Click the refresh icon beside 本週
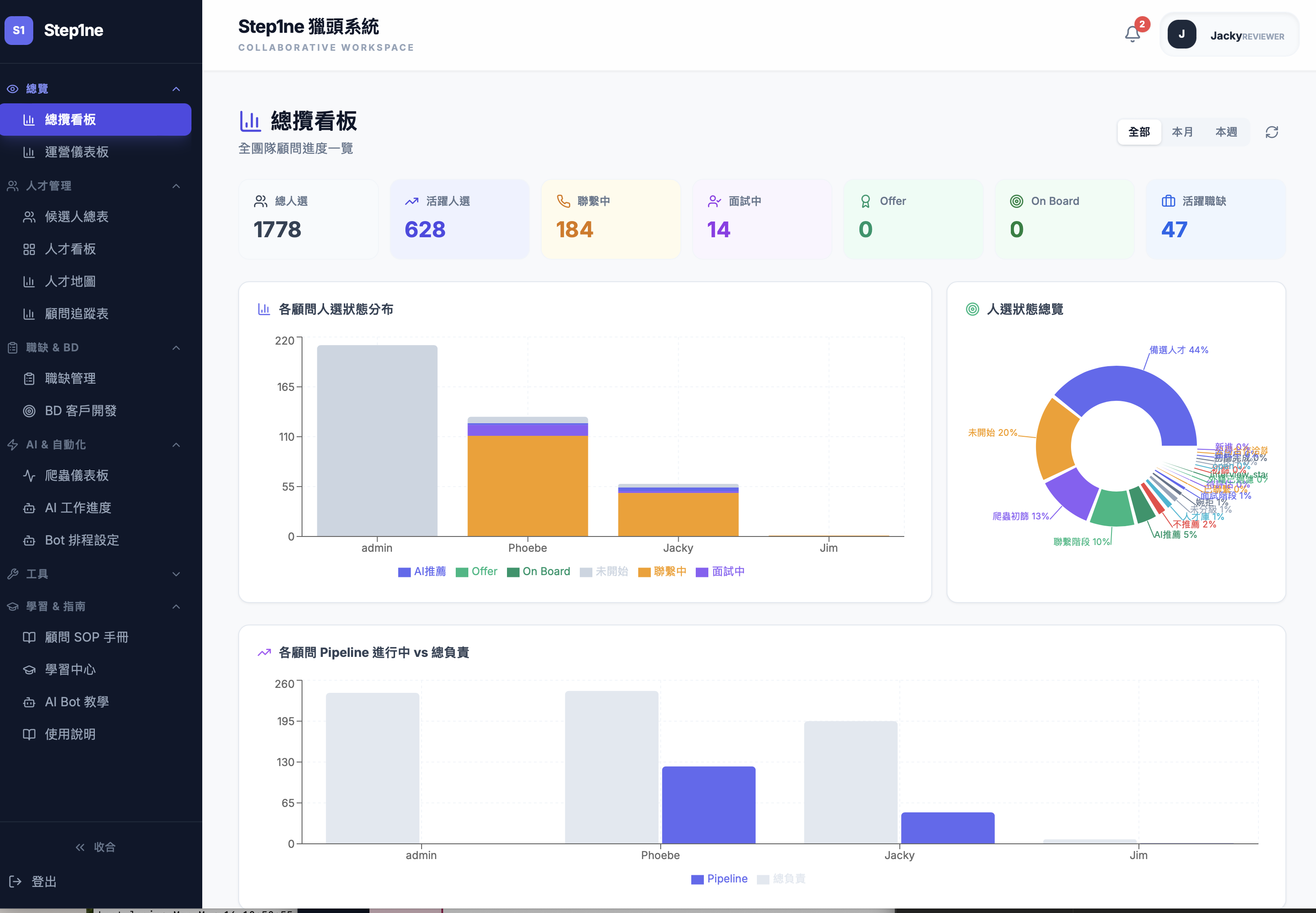 [1272, 132]
